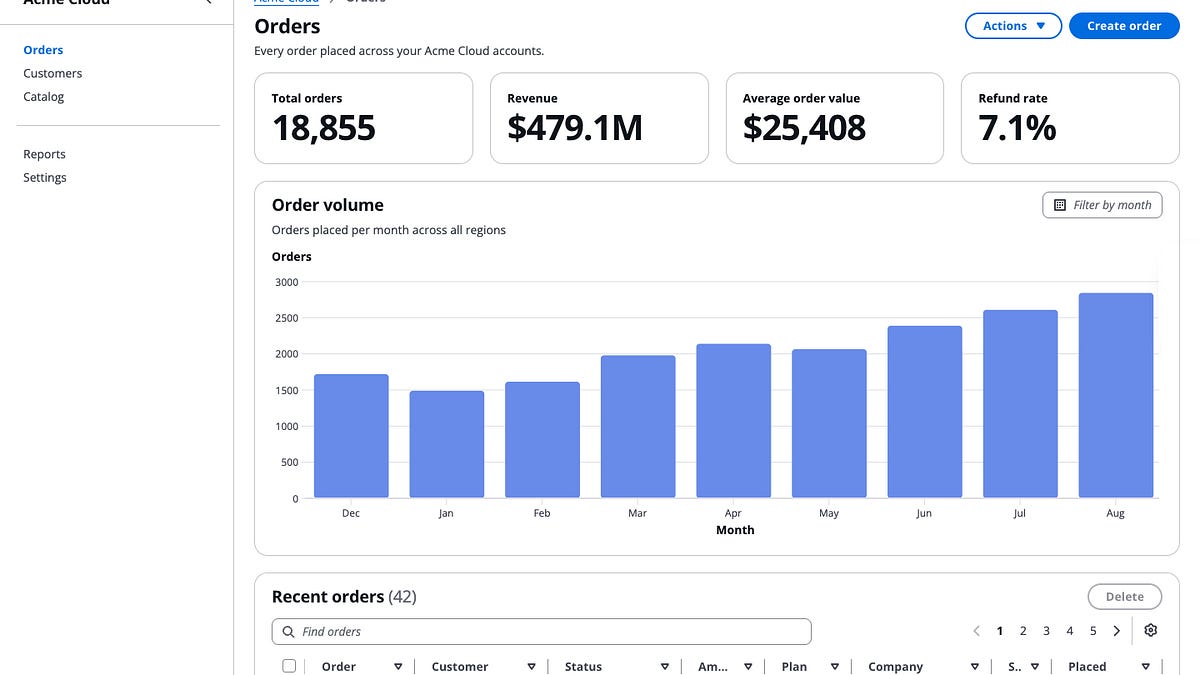Click the Recent orders (42) heading

coord(344,597)
